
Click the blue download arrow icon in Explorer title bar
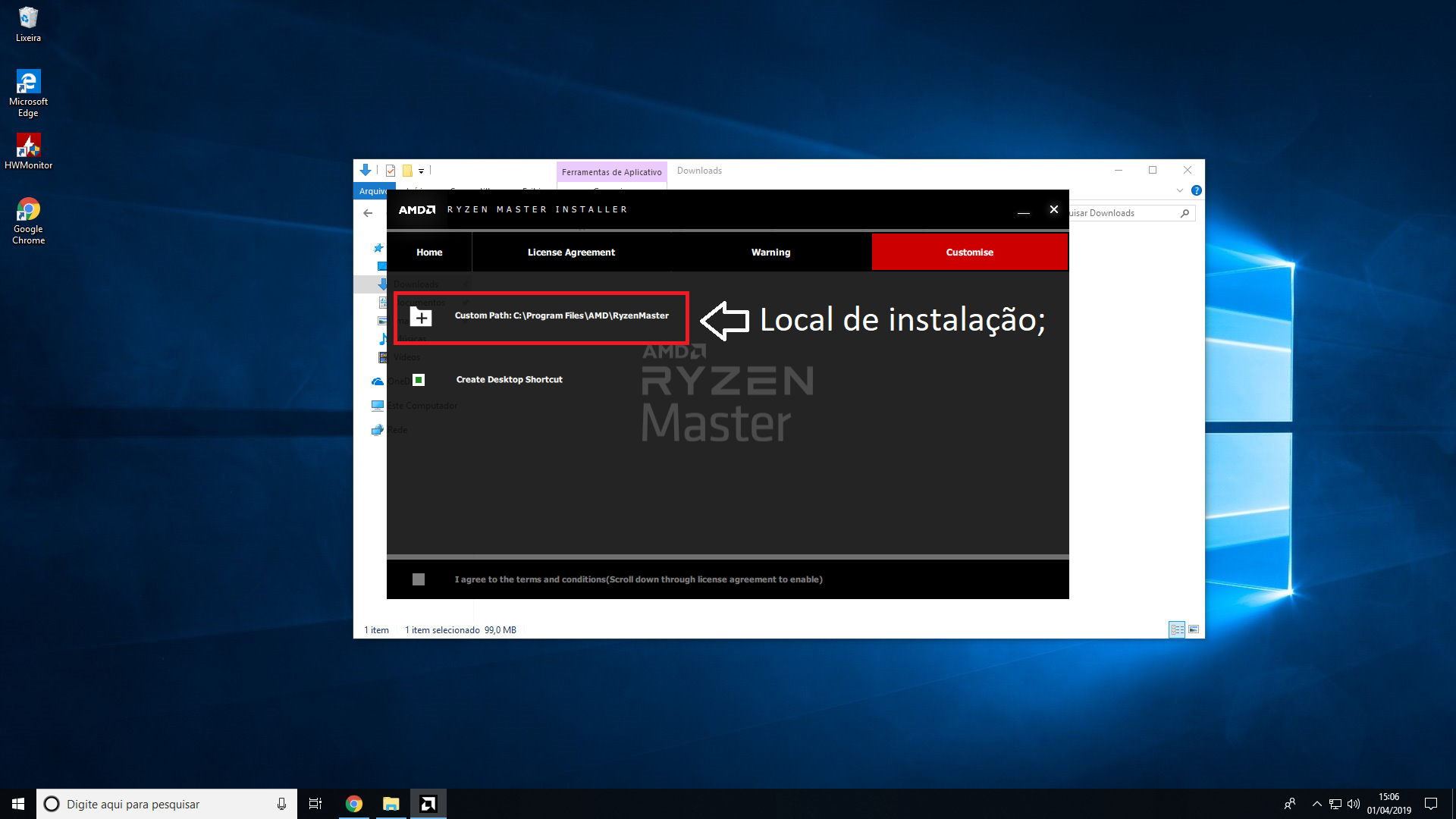366,170
